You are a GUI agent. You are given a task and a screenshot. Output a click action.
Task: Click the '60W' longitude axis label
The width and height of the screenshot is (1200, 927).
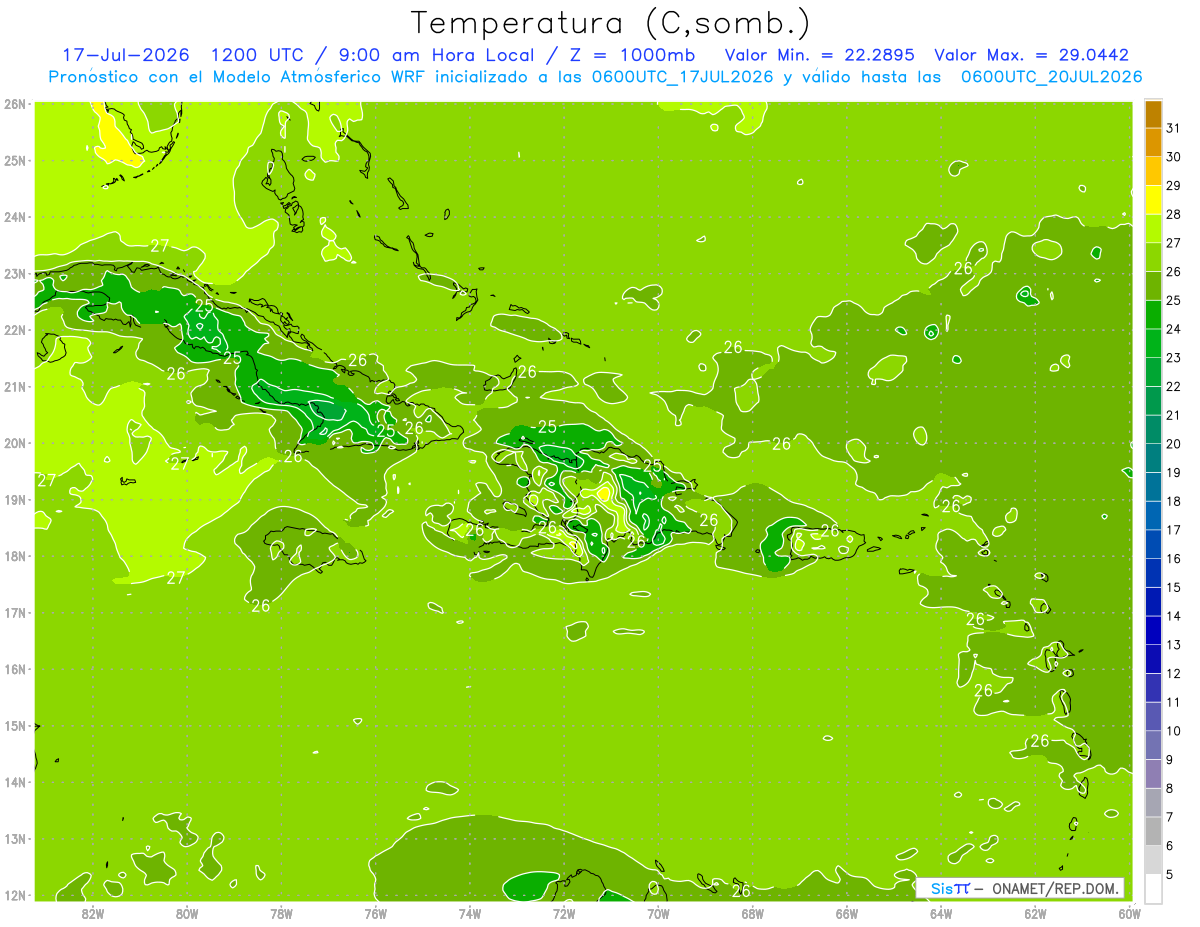[1129, 913]
